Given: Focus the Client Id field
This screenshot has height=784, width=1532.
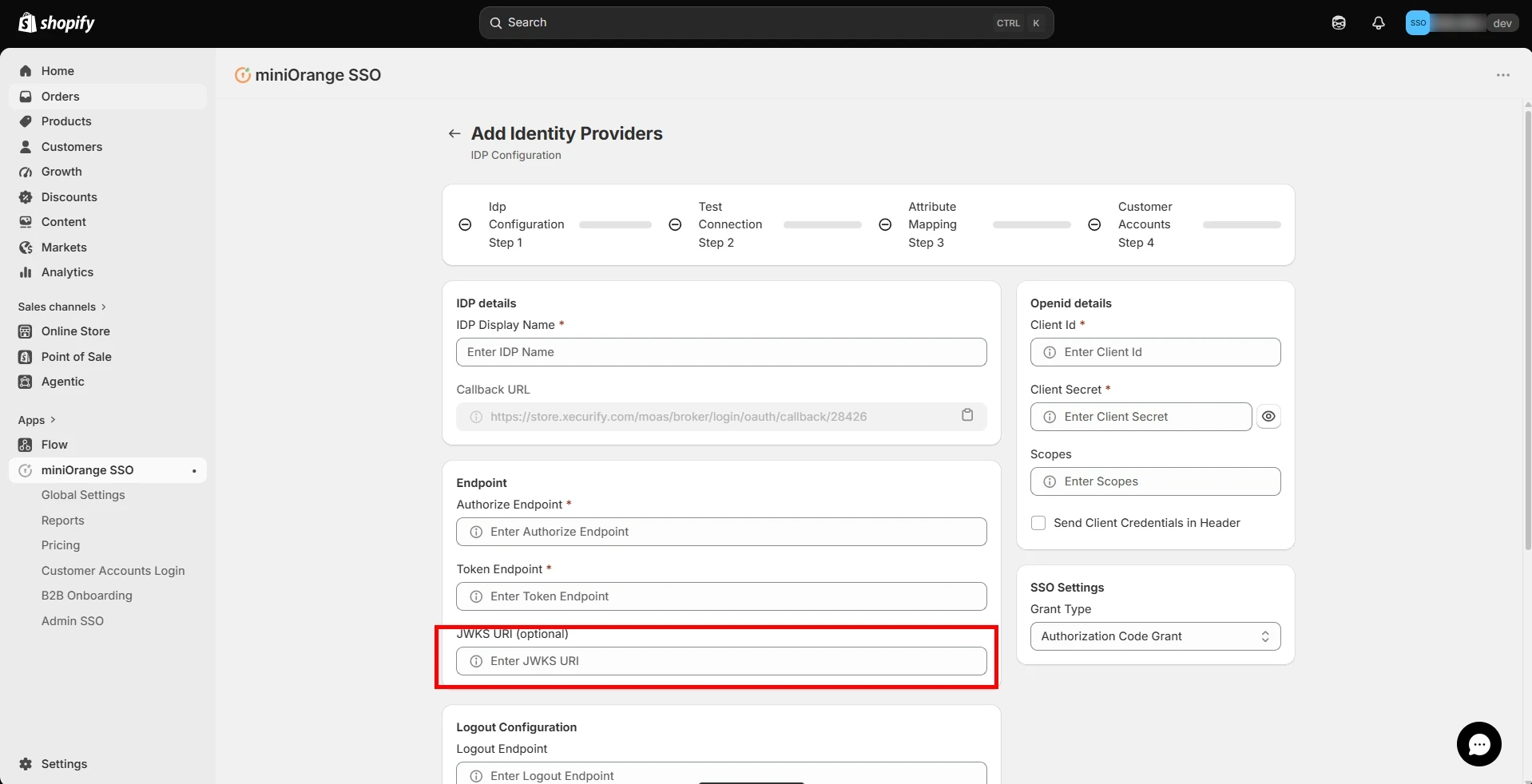Looking at the screenshot, I should coord(1155,352).
